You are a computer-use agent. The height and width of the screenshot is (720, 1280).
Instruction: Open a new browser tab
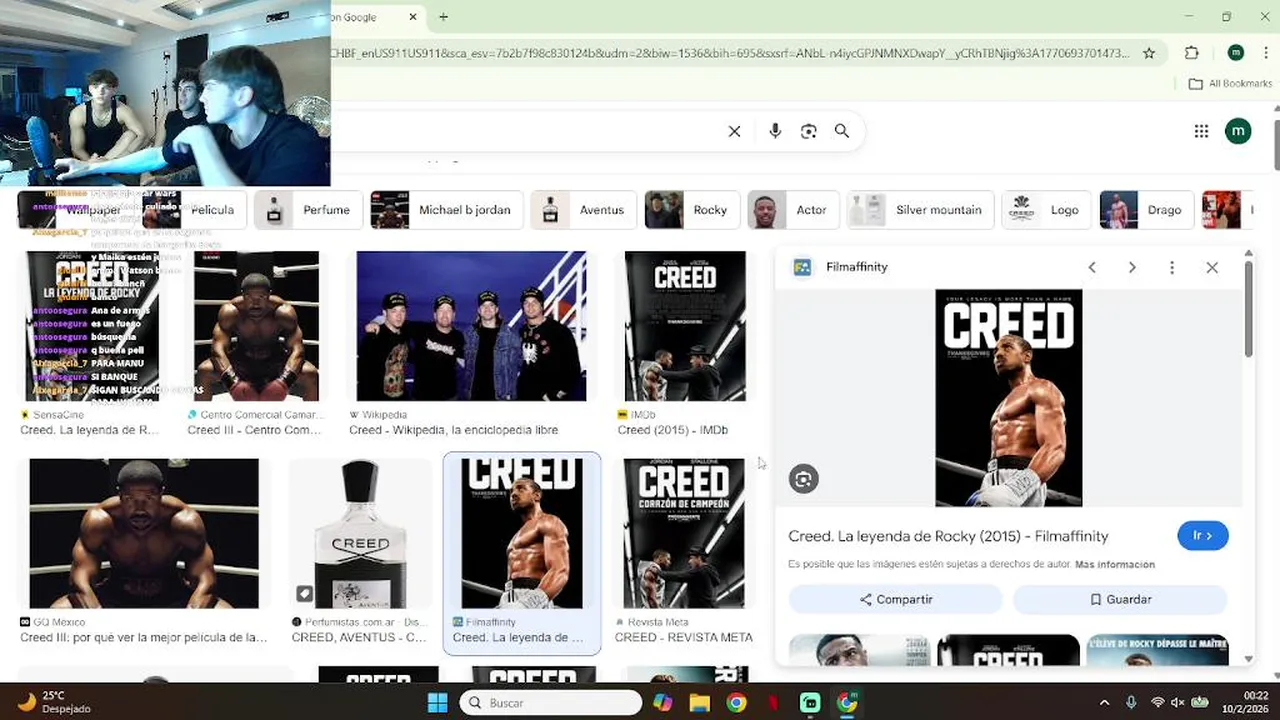[x=443, y=17]
